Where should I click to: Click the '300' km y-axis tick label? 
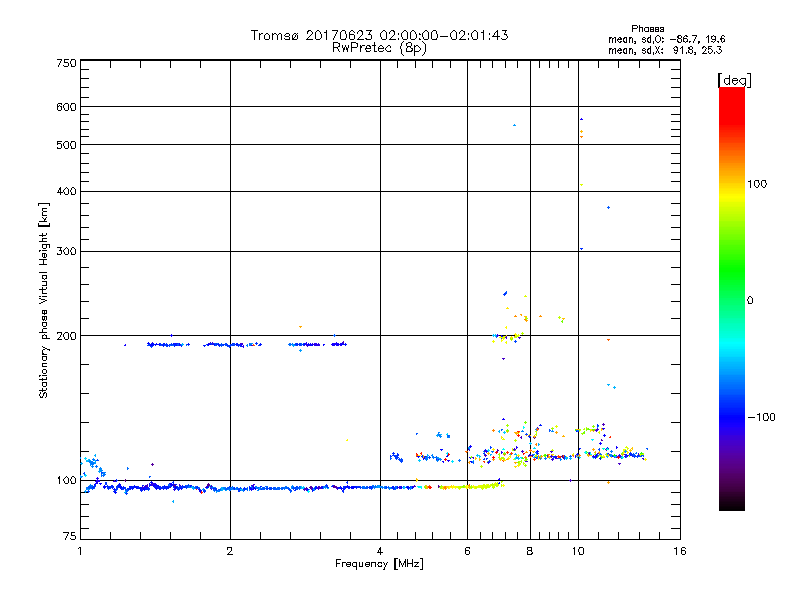point(66,251)
